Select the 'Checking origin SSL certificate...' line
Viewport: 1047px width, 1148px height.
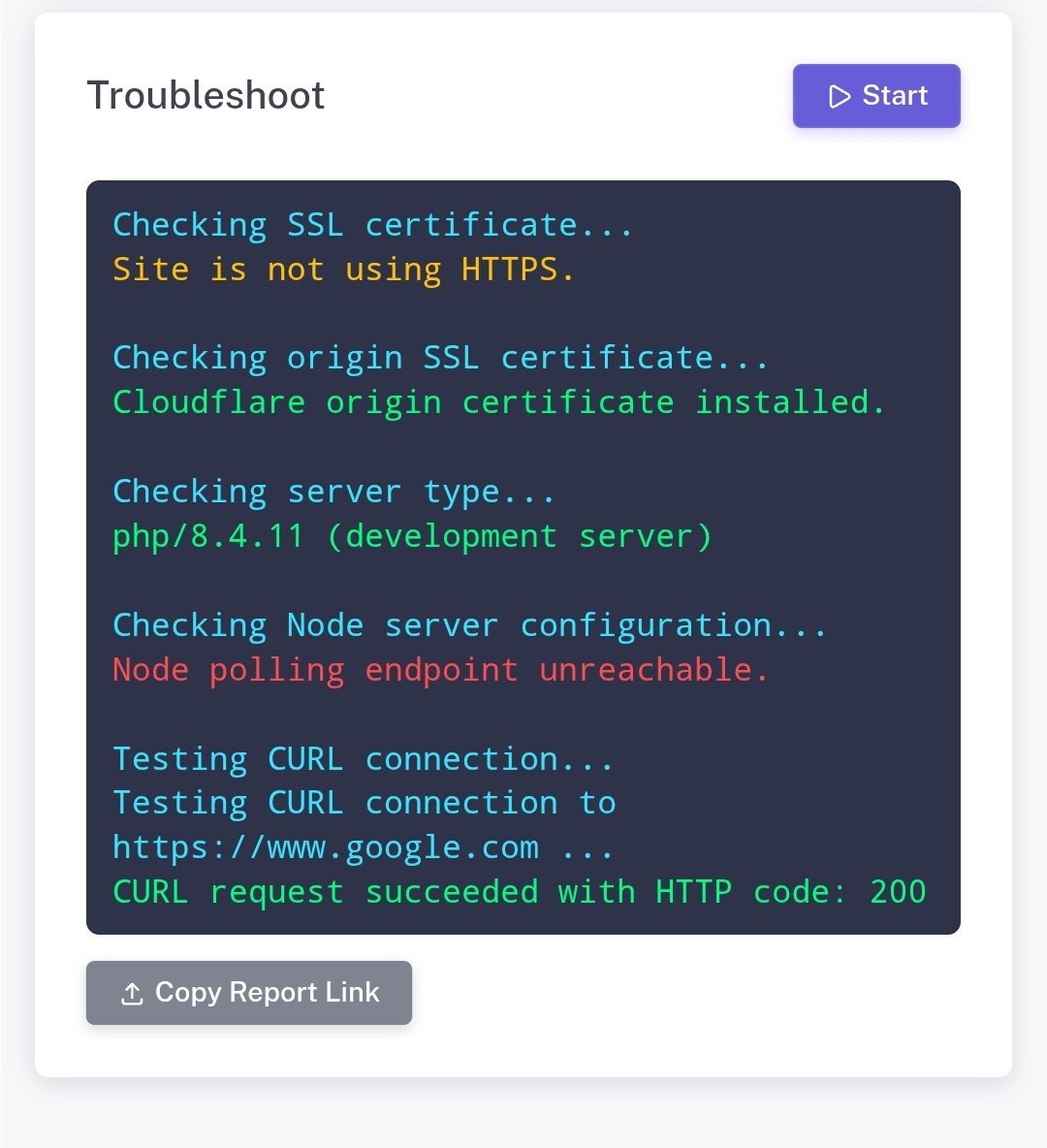point(441,358)
